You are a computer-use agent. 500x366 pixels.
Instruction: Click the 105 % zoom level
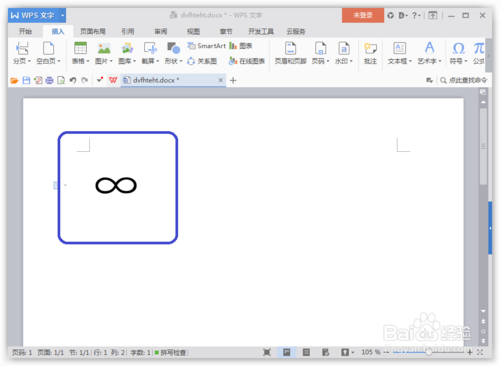click(371, 352)
